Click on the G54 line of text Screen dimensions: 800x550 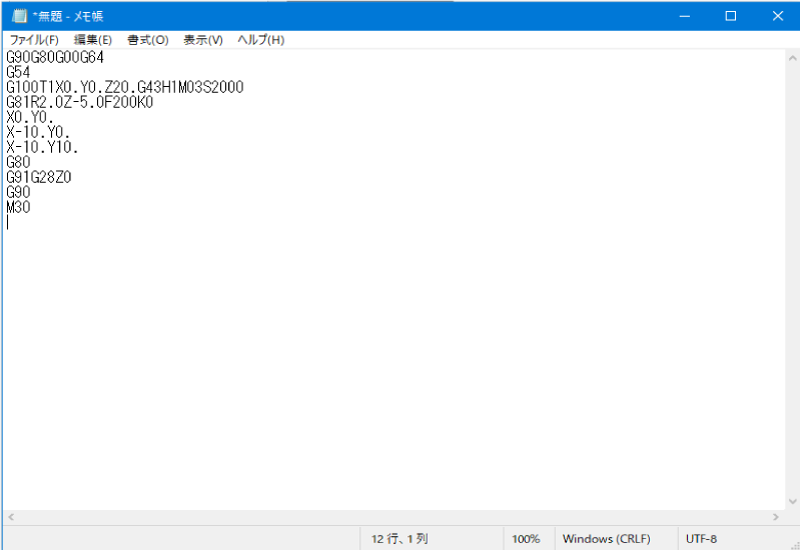18,72
